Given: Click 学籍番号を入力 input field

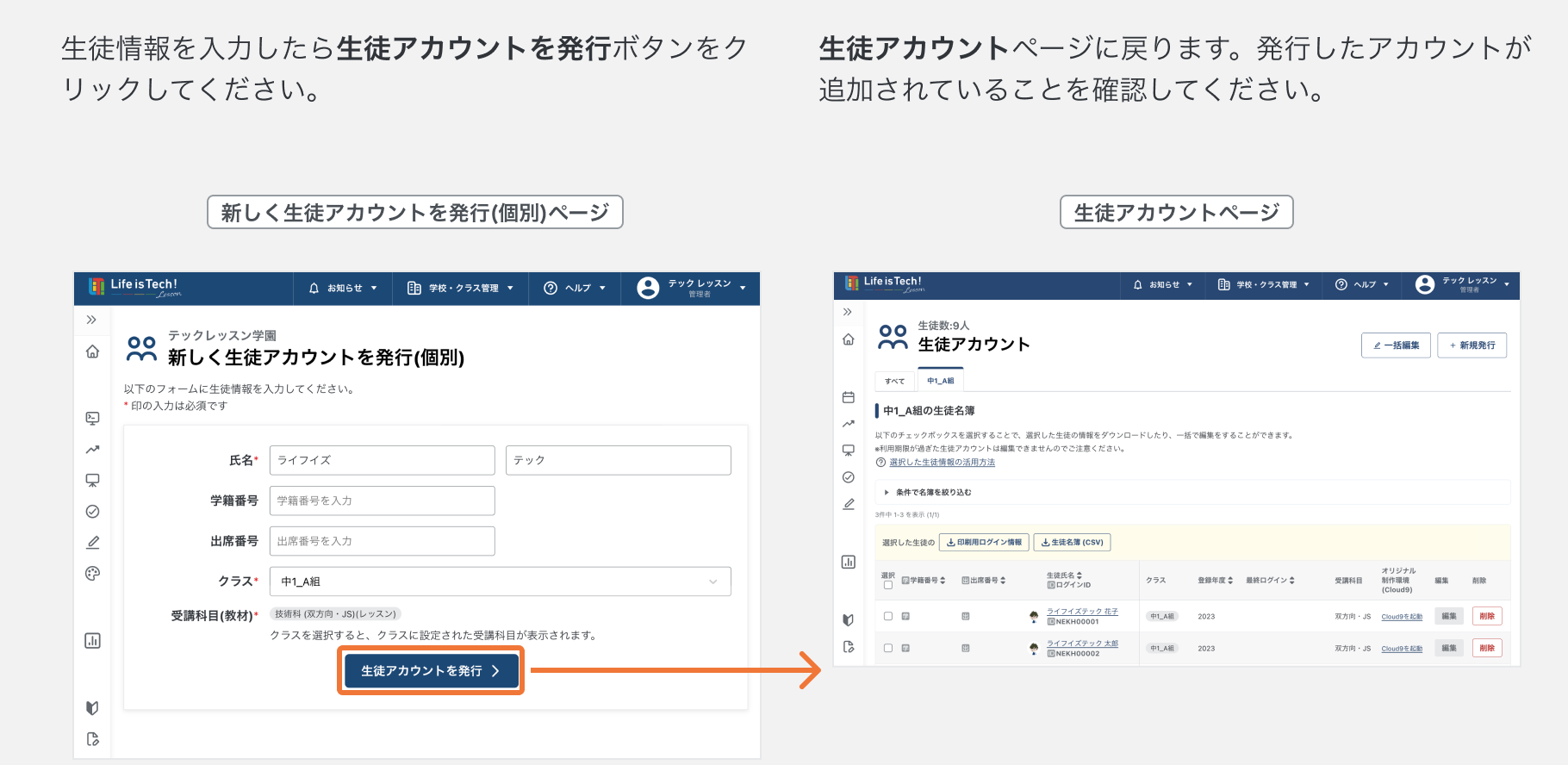Looking at the screenshot, I should pos(383,501).
